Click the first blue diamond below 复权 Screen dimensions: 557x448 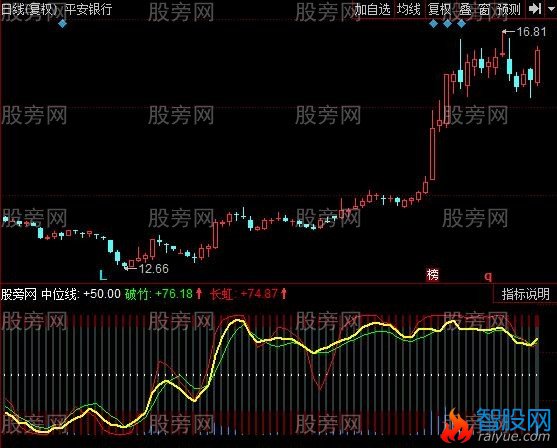433,24
